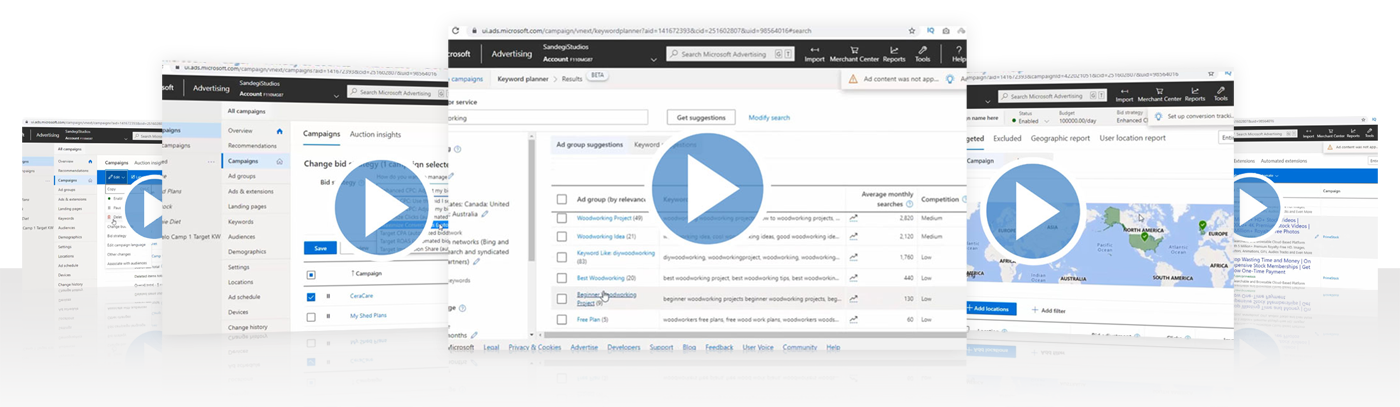Viewport: 1400px width, 407px height.
Task: Click Privacy & Cookies footer link
Action: tap(535, 347)
